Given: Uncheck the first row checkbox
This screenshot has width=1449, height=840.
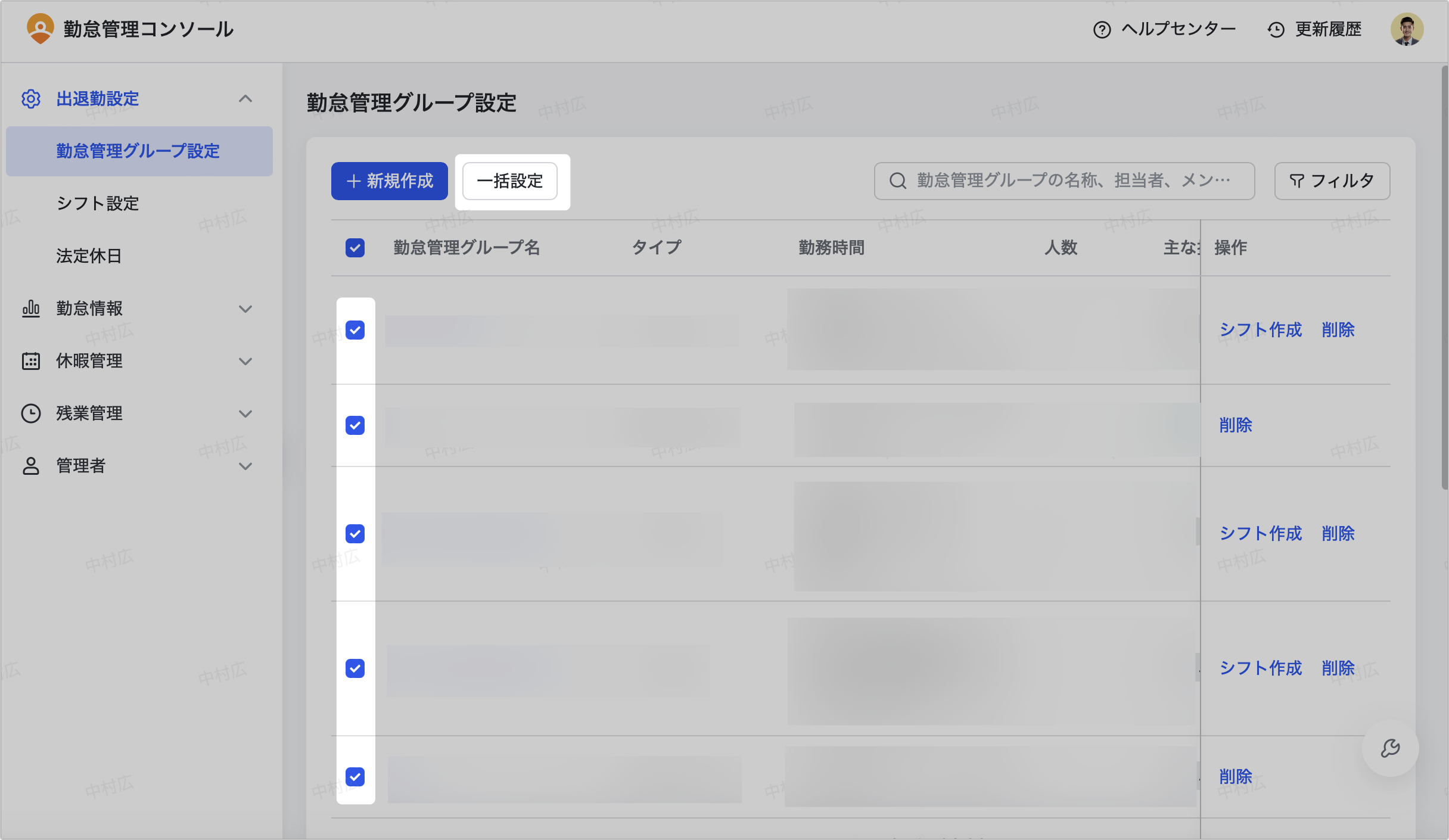Looking at the screenshot, I should point(355,330).
